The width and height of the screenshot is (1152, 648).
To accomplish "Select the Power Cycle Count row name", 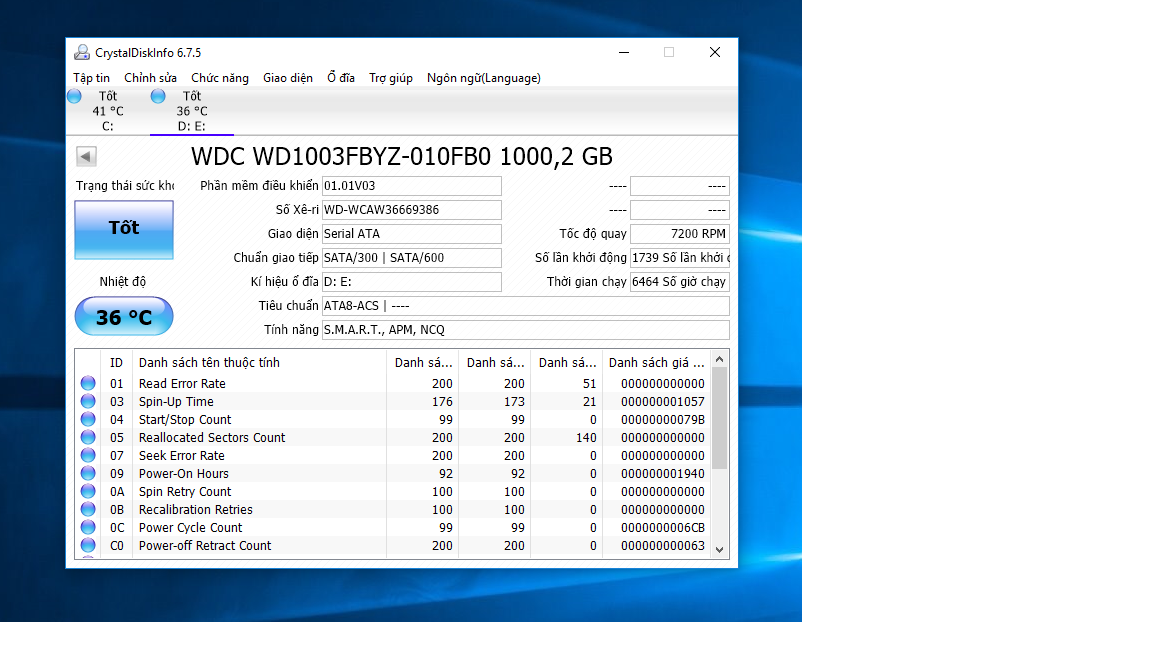I will tap(190, 528).
